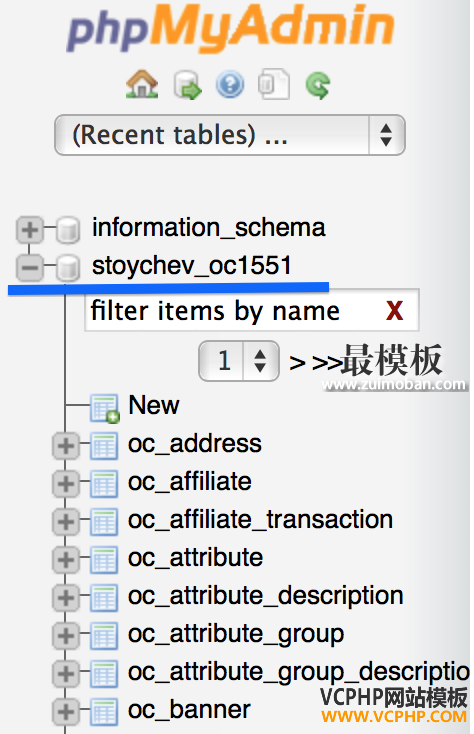Open the phpMyAdmin documentation question-mark icon
The image size is (474, 734).
pyautogui.click(x=230, y=85)
